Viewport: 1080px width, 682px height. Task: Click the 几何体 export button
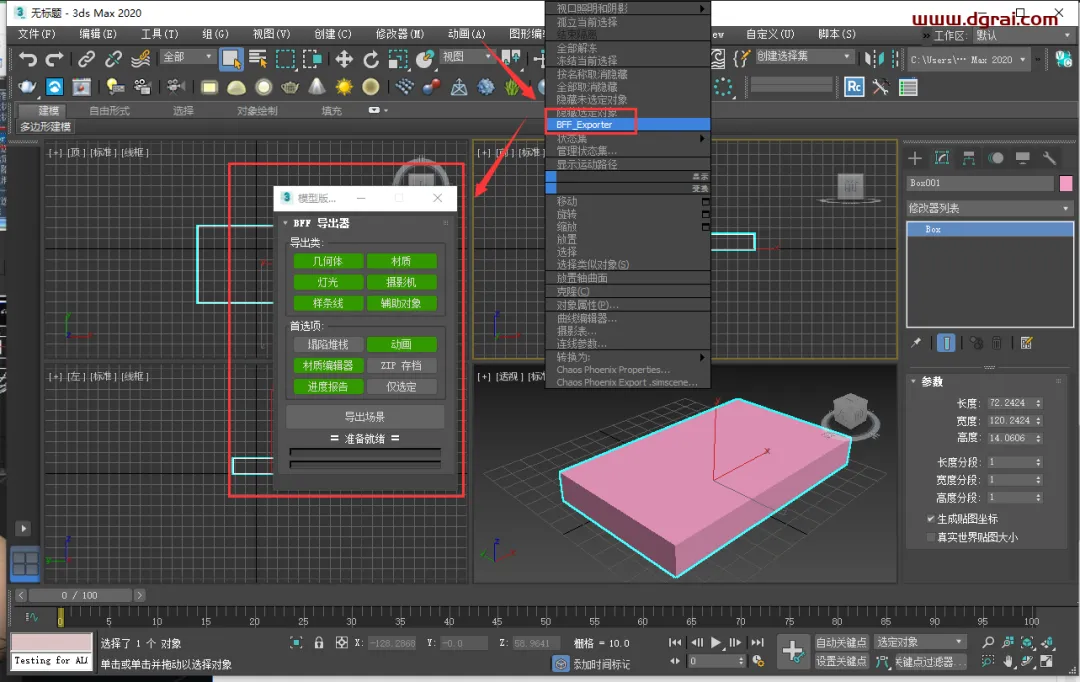pyautogui.click(x=328, y=261)
